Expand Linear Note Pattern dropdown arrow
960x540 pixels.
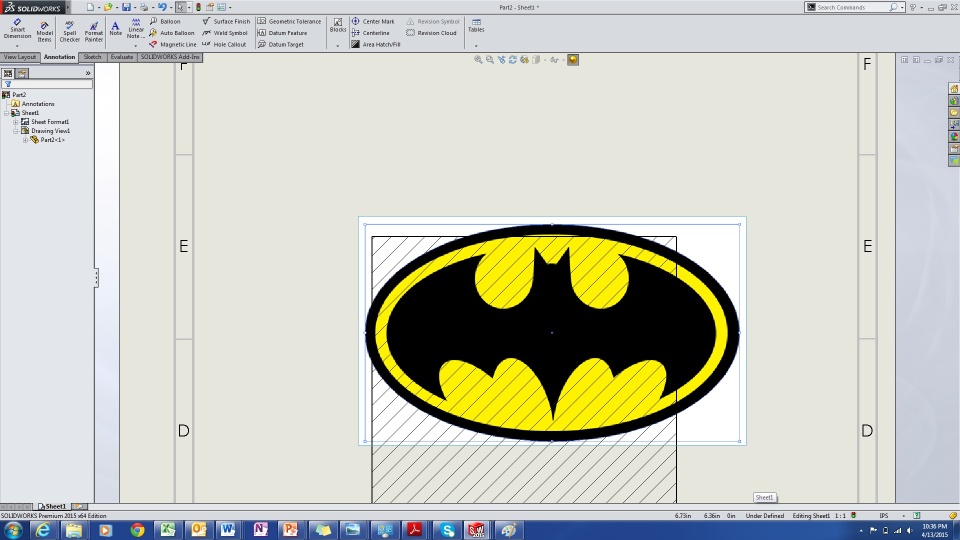point(135,46)
